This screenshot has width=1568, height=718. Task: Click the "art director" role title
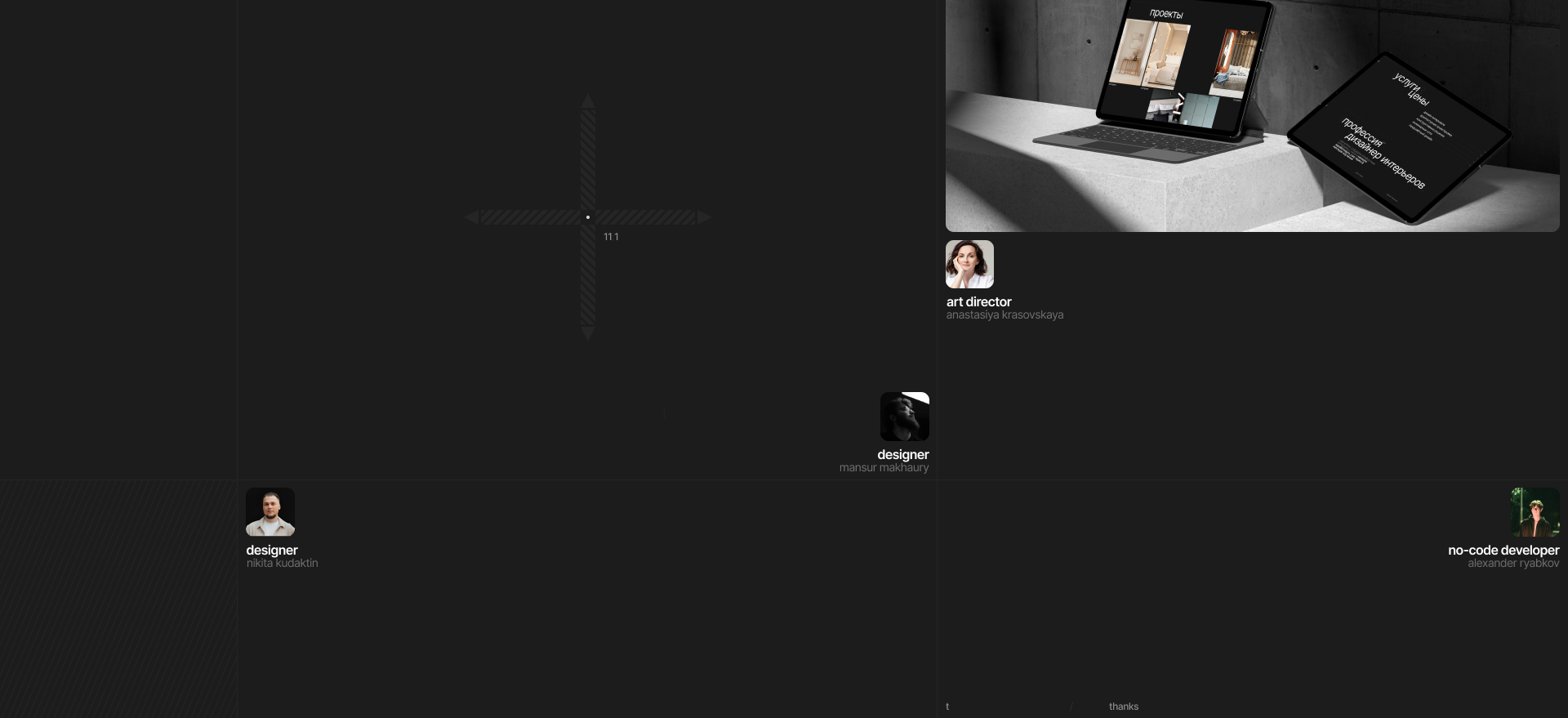pos(978,302)
